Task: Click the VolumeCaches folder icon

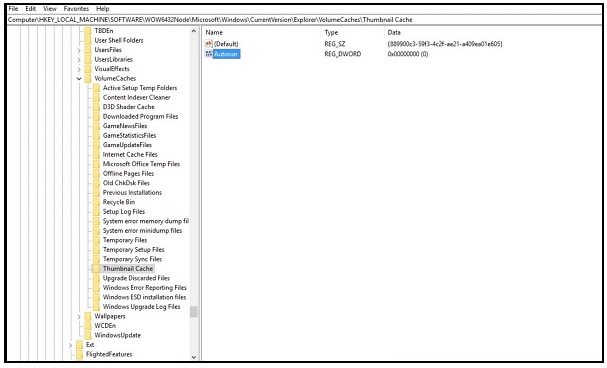Action: [x=88, y=79]
